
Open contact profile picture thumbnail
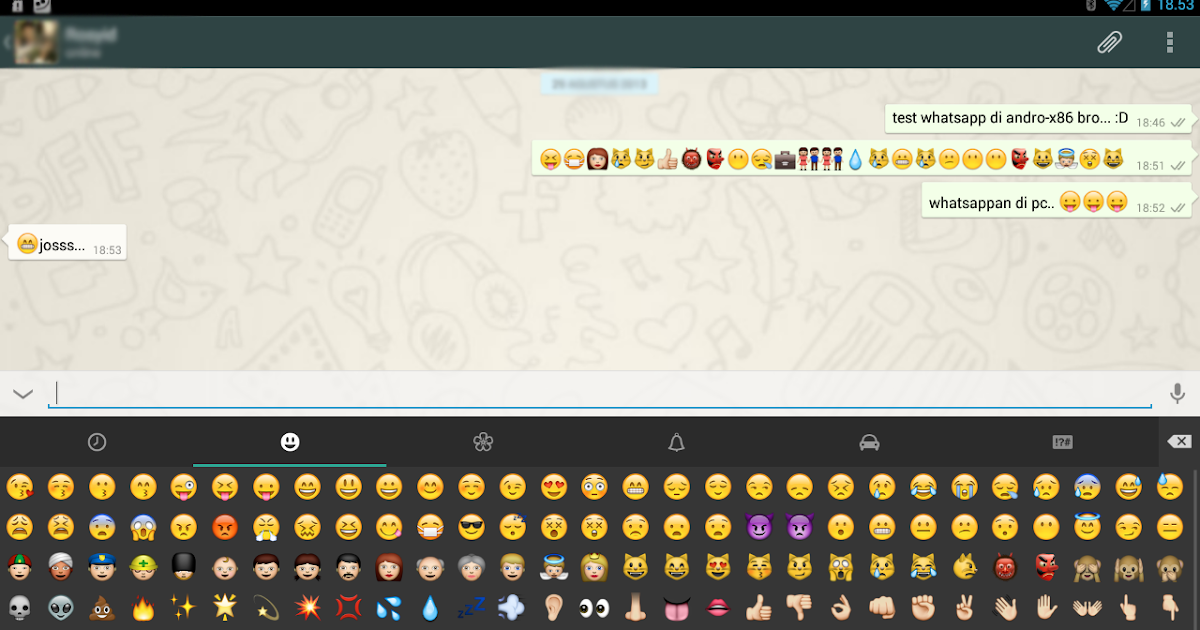point(36,42)
